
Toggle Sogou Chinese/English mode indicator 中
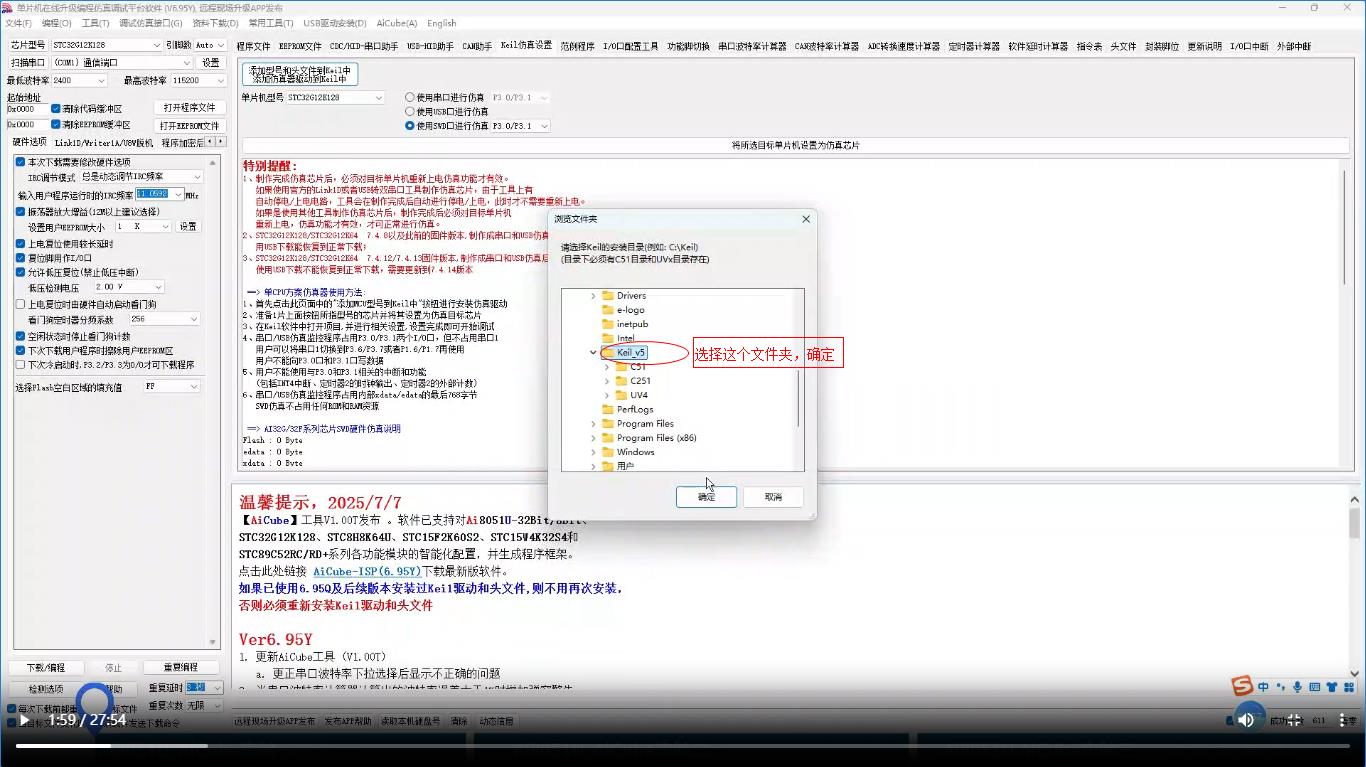coord(1264,687)
